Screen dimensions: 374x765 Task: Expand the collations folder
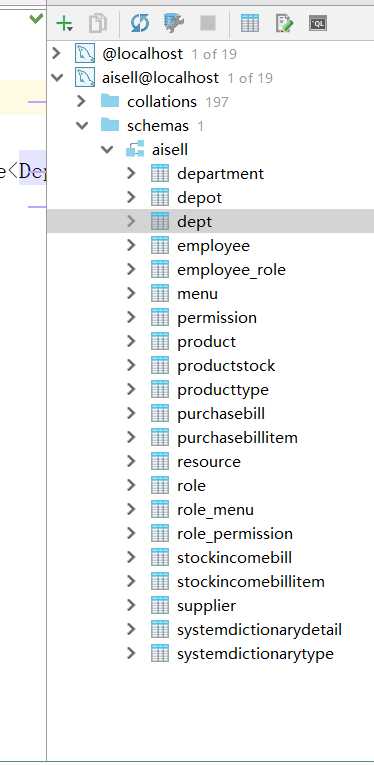click(81, 101)
